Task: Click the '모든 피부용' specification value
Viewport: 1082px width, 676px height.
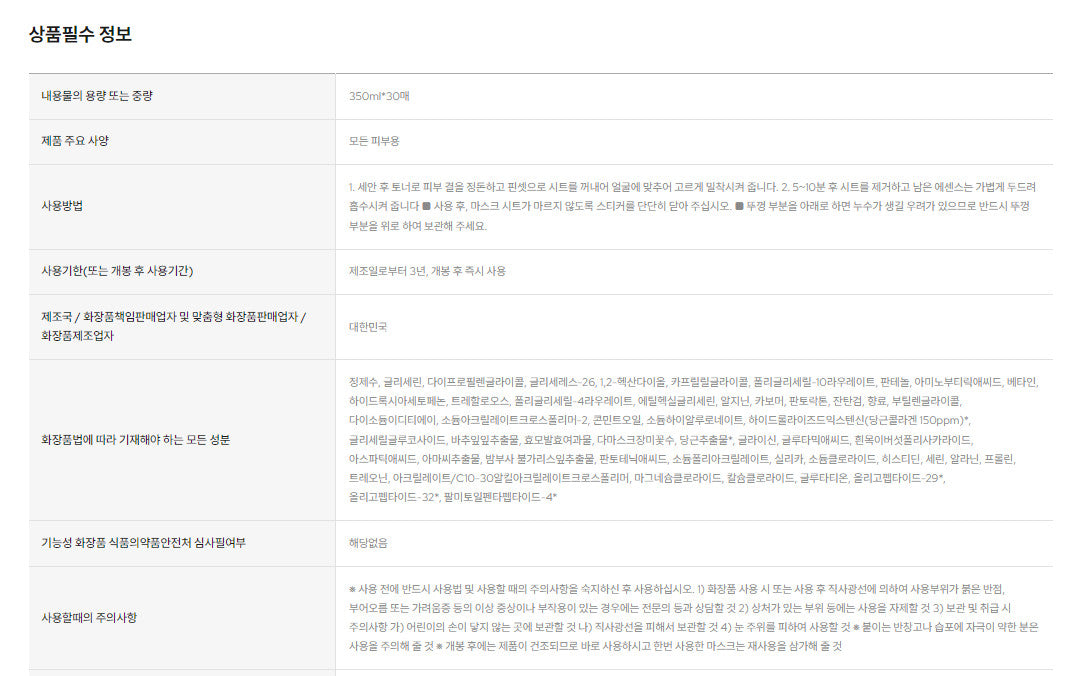Action: pyautogui.click(x=374, y=141)
